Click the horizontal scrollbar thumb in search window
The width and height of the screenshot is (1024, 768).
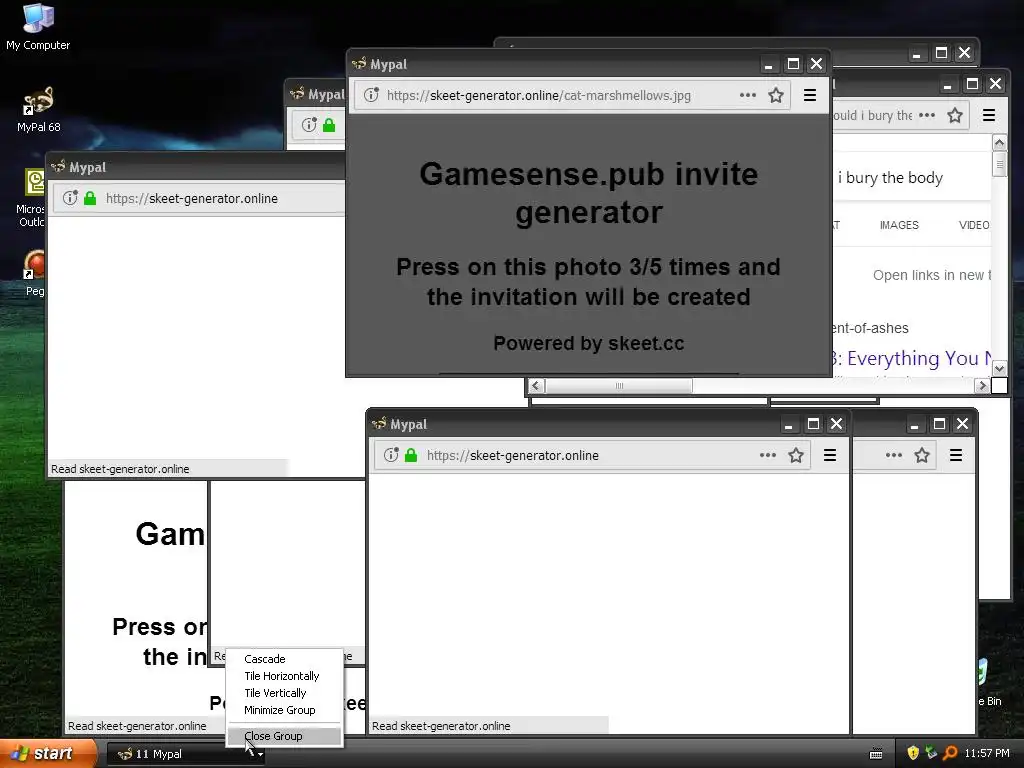[619, 385]
